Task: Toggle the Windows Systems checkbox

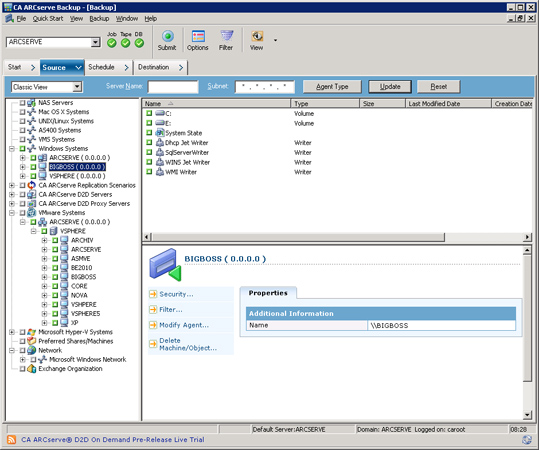Action: point(22,149)
